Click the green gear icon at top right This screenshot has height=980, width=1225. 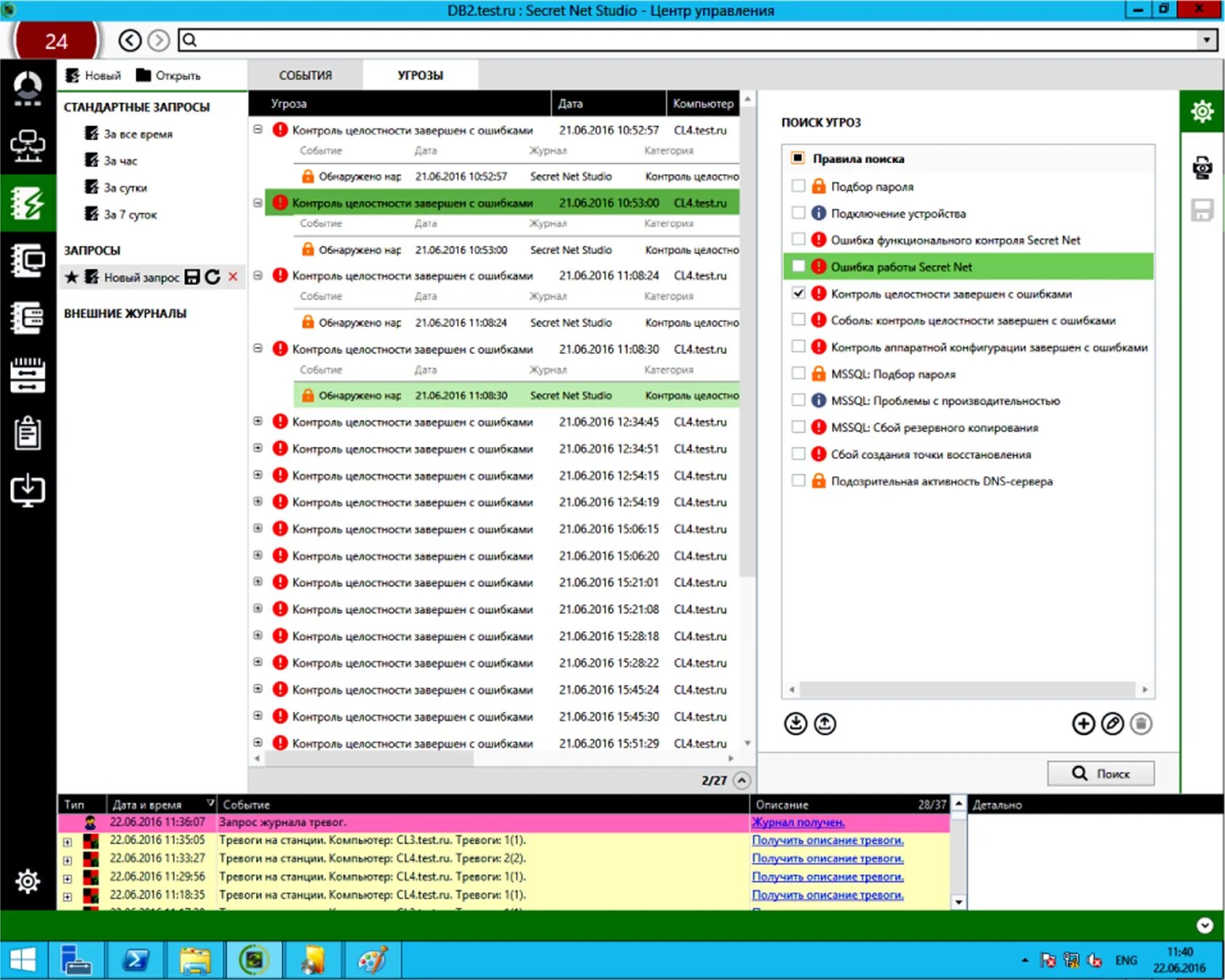[x=1202, y=112]
